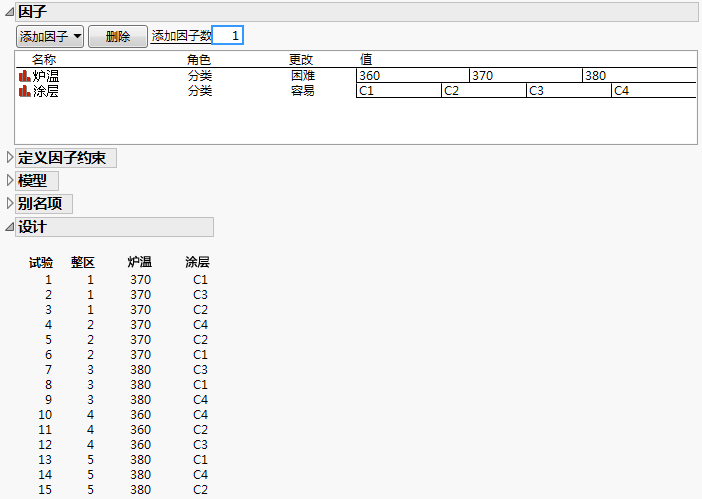The image size is (702, 499).
Task: Click the 因子 section title
Action: pyautogui.click(x=32, y=12)
